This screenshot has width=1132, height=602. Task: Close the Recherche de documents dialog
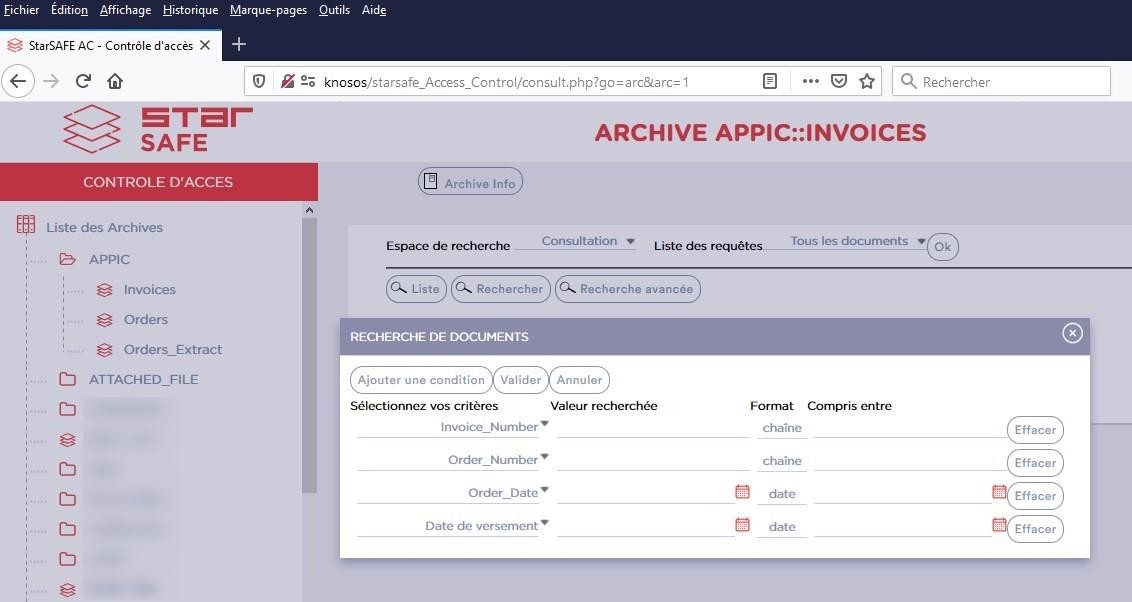click(1072, 334)
